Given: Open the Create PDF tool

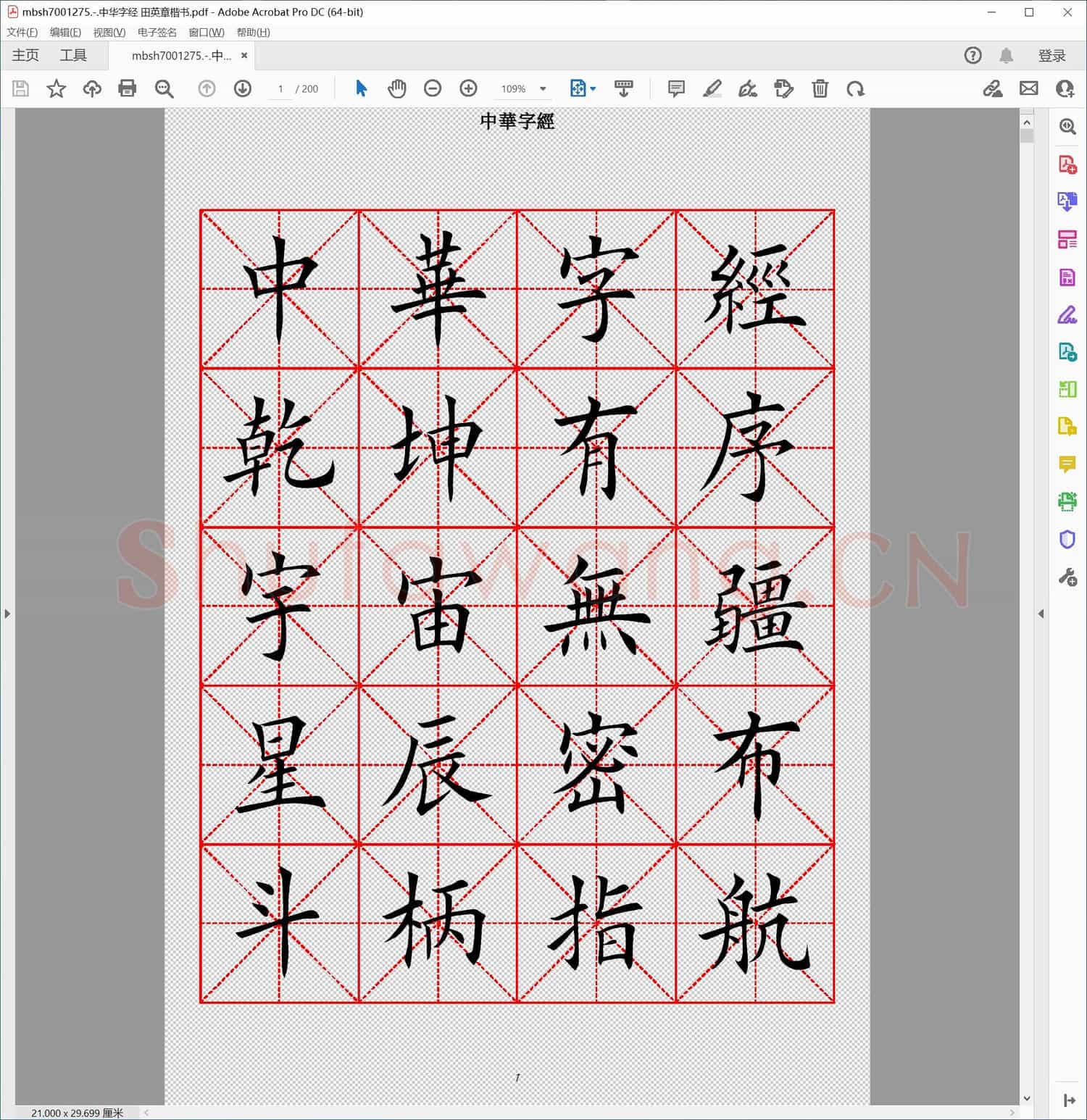Looking at the screenshot, I should [1067, 165].
